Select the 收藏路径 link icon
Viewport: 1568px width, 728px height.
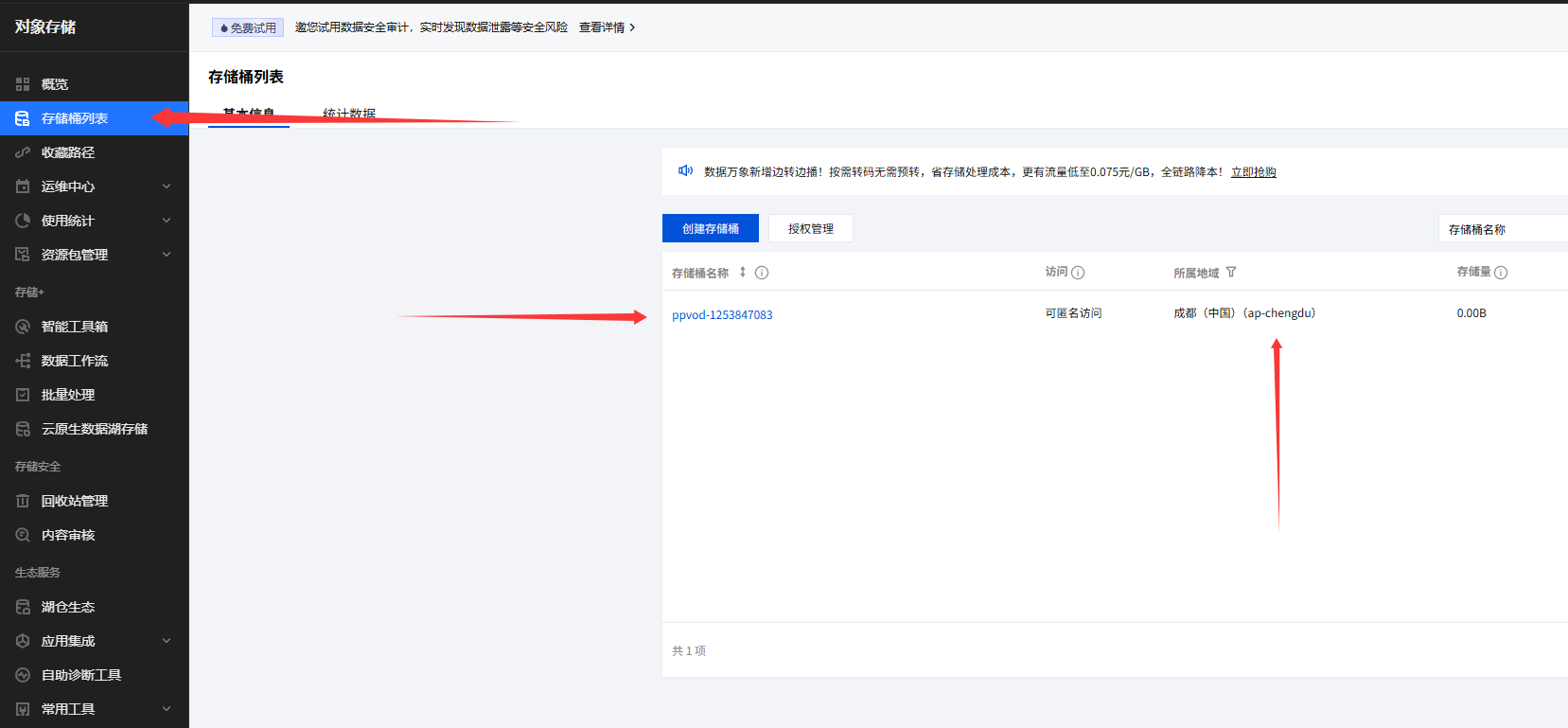tap(23, 152)
